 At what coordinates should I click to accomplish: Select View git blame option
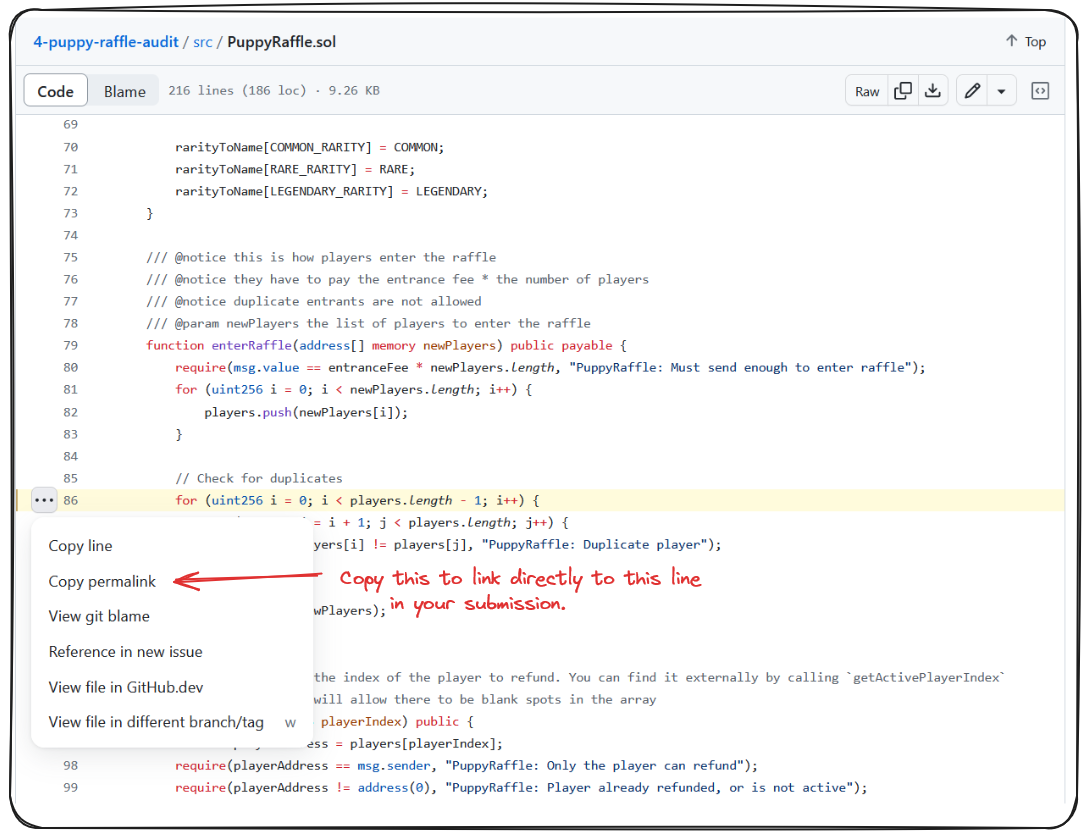click(x=99, y=616)
